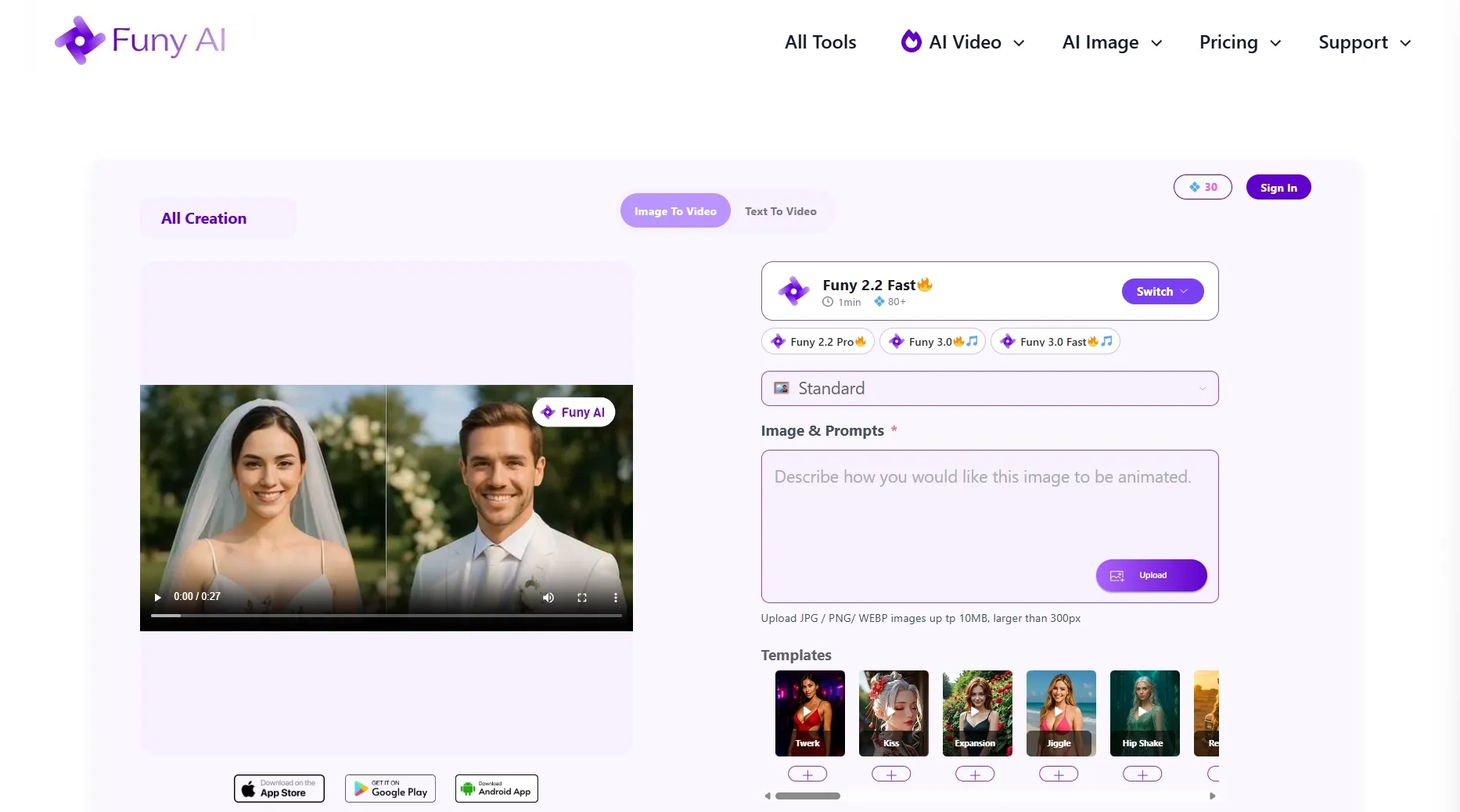The height and width of the screenshot is (812, 1460).
Task: Select the Kiss template thumbnail
Action: coord(894,713)
